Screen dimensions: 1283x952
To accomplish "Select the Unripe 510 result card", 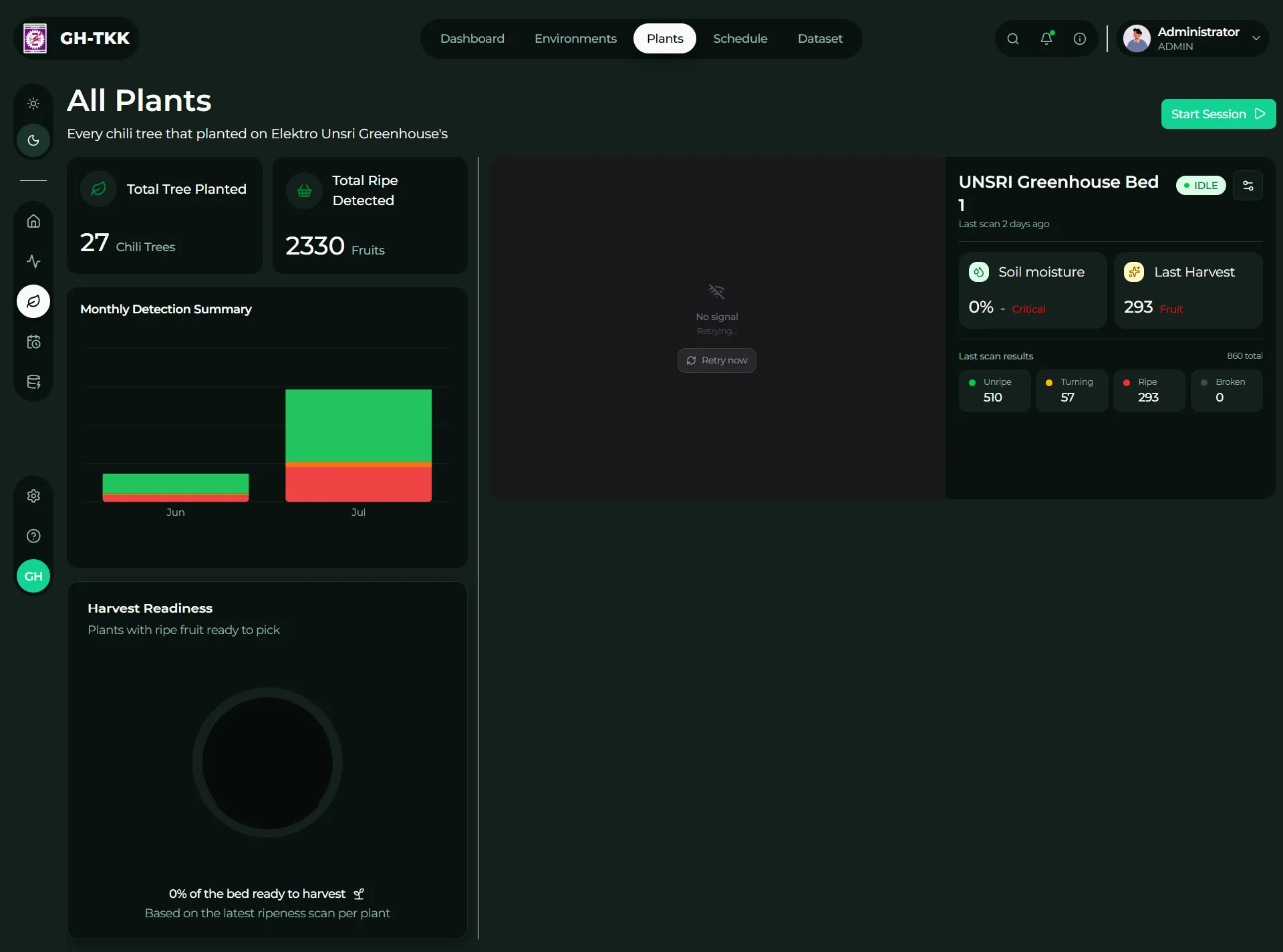I will (x=994, y=390).
